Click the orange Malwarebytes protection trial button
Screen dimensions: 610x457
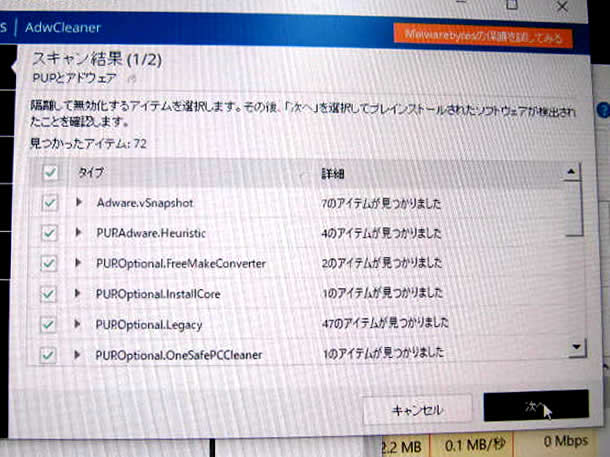tap(483, 37)
